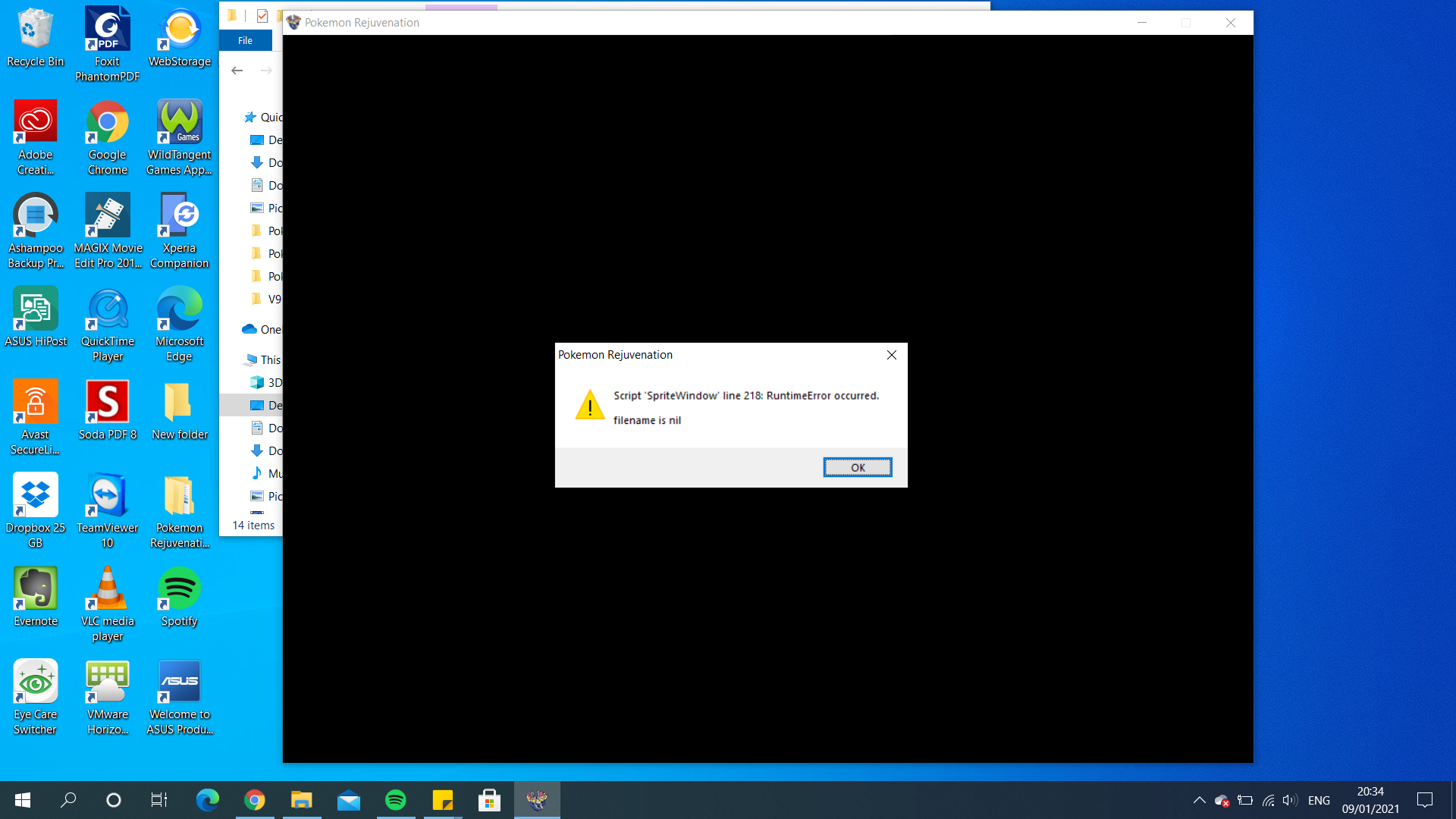Click ENG language indicator

1319,800
